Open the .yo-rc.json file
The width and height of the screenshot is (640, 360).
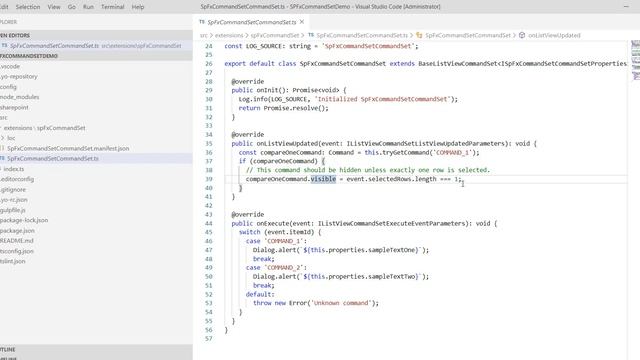tap(14, 200)
